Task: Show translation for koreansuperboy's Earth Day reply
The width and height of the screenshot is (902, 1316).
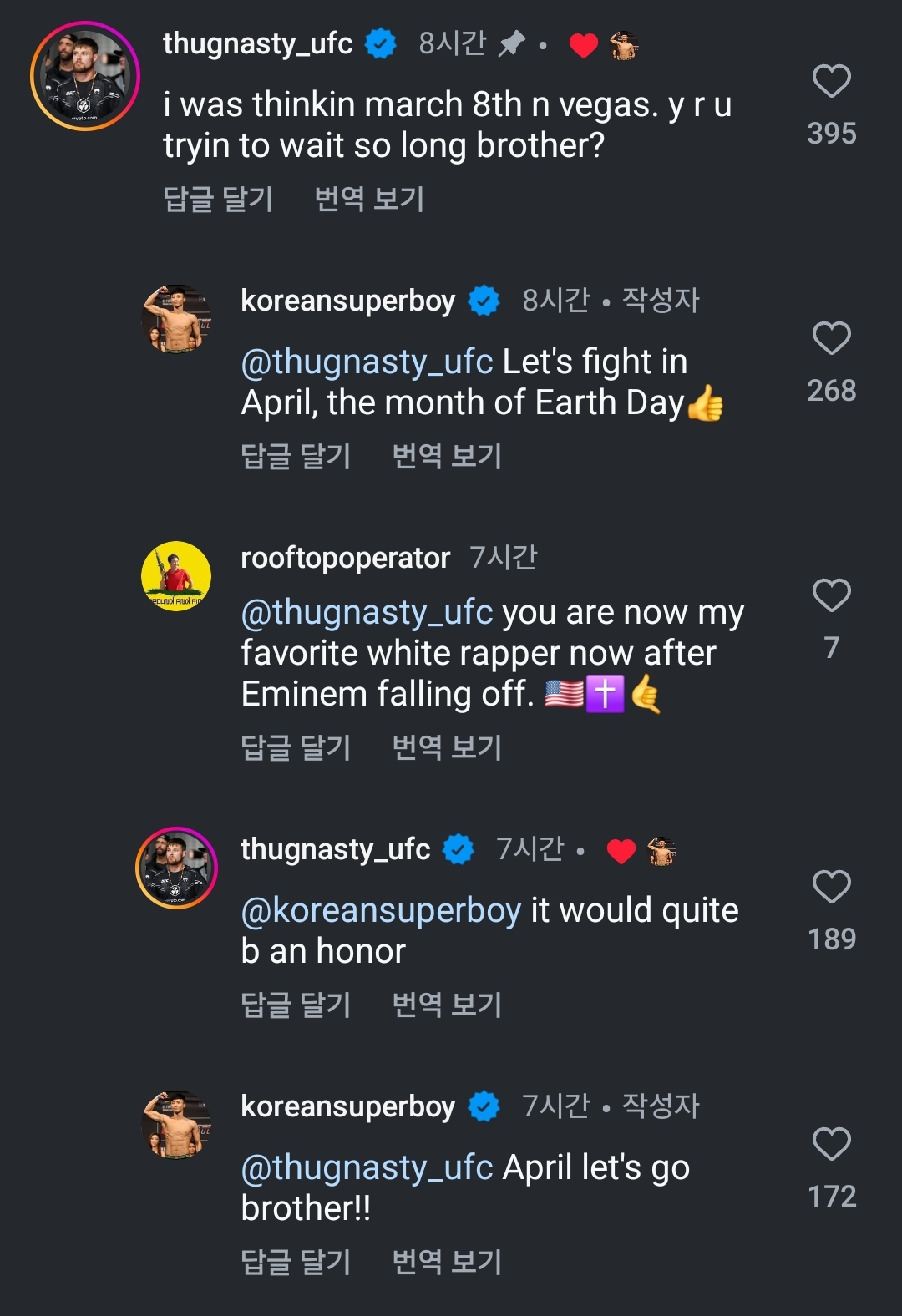Action: click(447, 457)
